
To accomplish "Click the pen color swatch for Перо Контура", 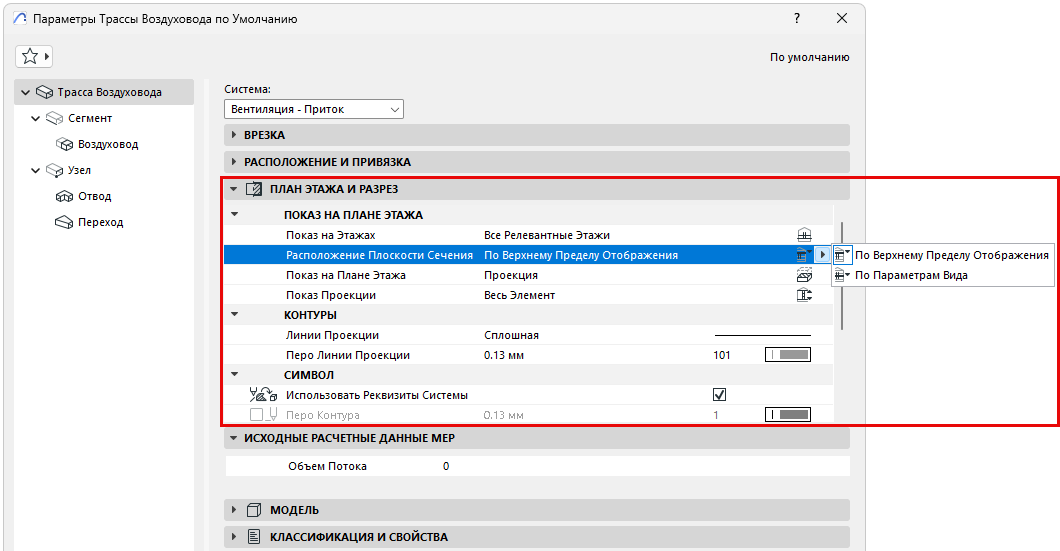I will point(788,414).
